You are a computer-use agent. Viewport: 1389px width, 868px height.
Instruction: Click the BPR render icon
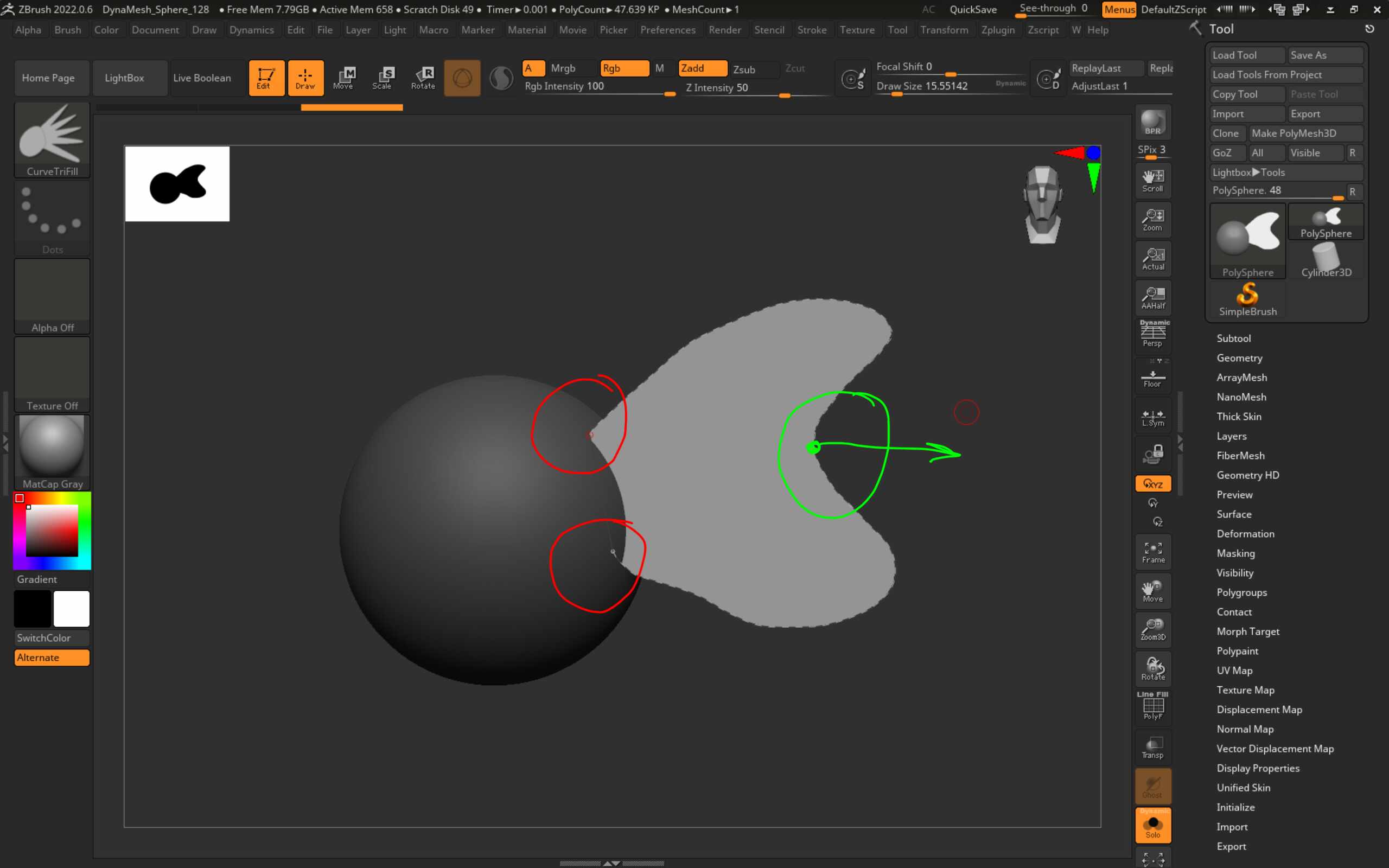[x=1152, y=122]
